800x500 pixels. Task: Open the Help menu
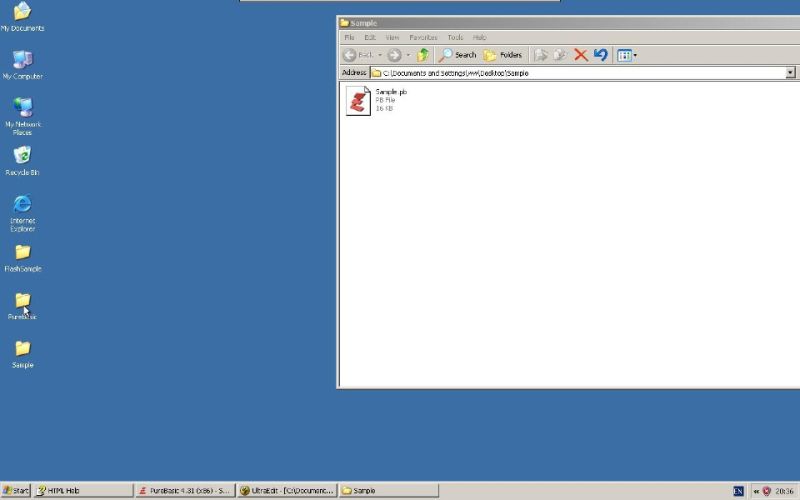[x=479, y=38]
